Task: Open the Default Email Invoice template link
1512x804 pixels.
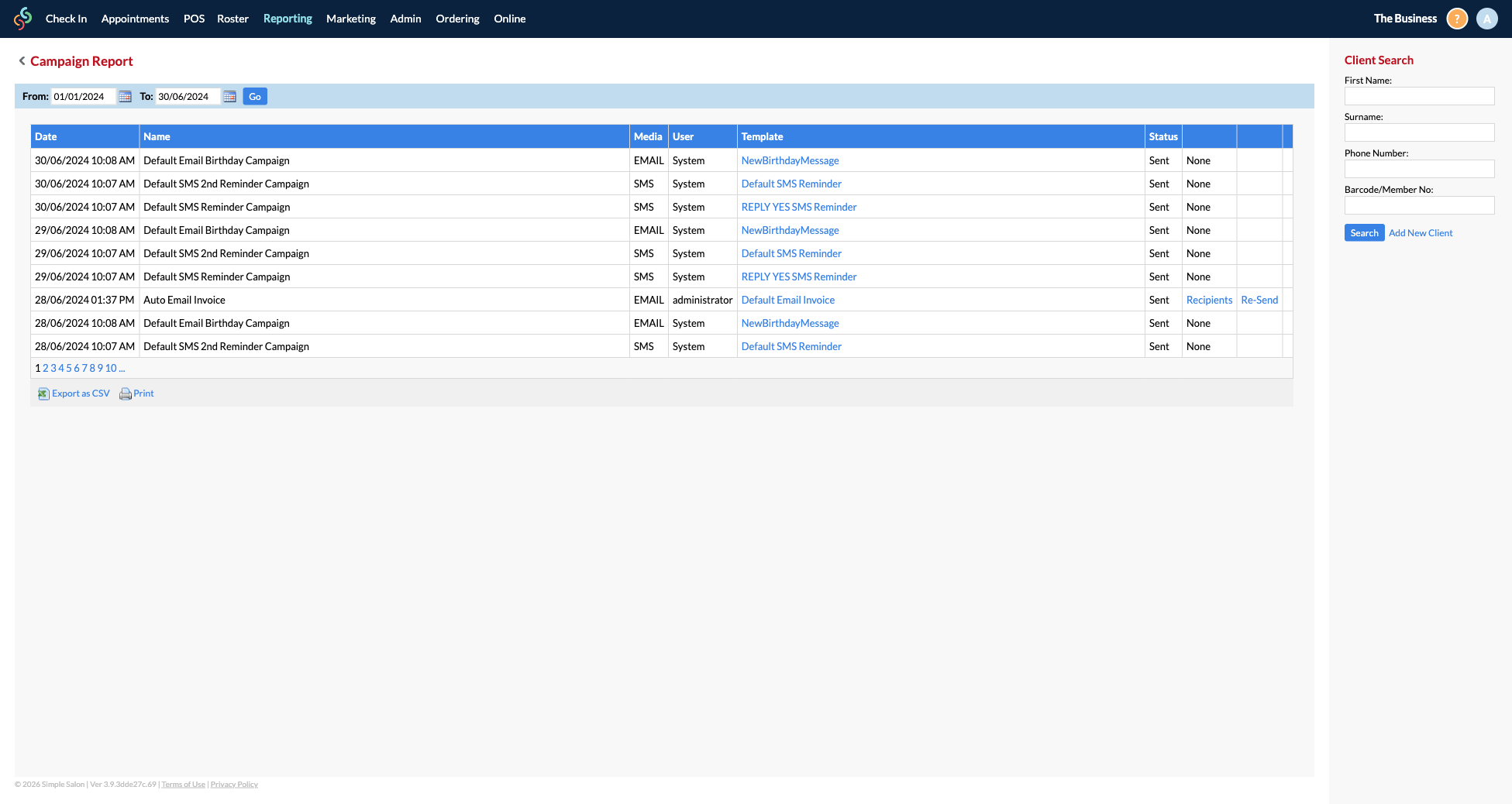Action: point(787,301)
